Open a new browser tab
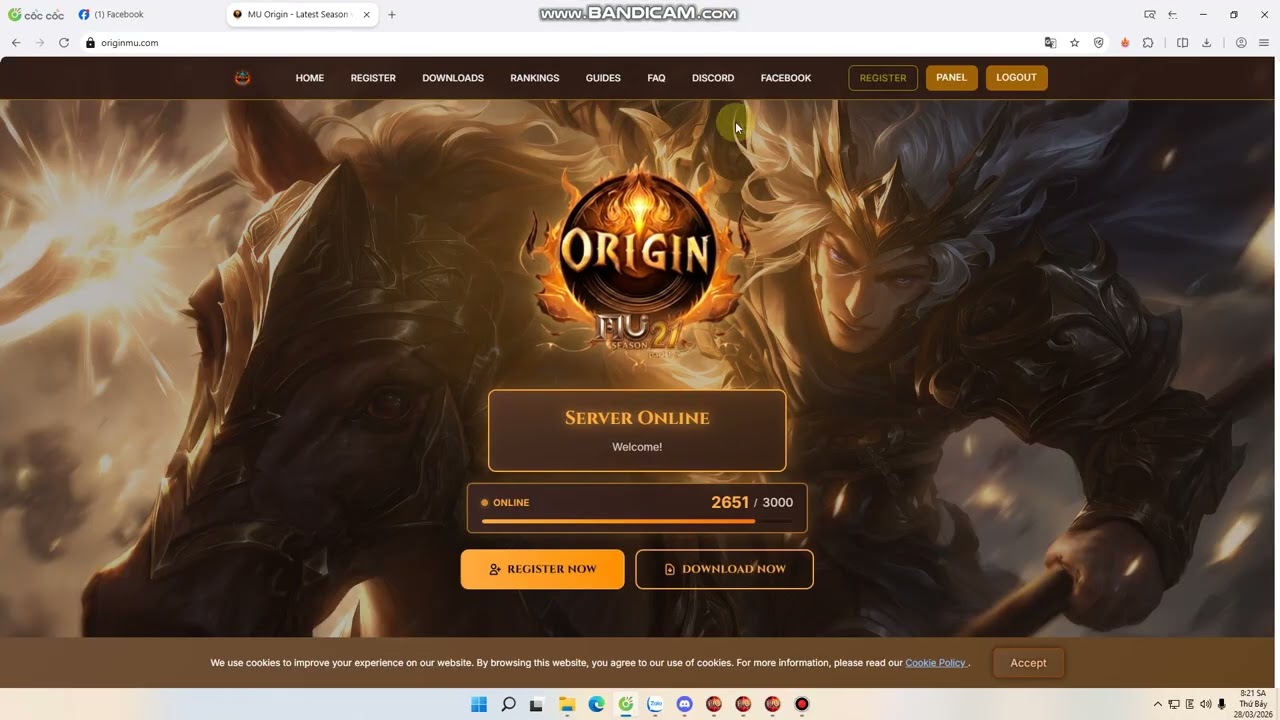Viewport: 1280px width, 720px height. 392,15
